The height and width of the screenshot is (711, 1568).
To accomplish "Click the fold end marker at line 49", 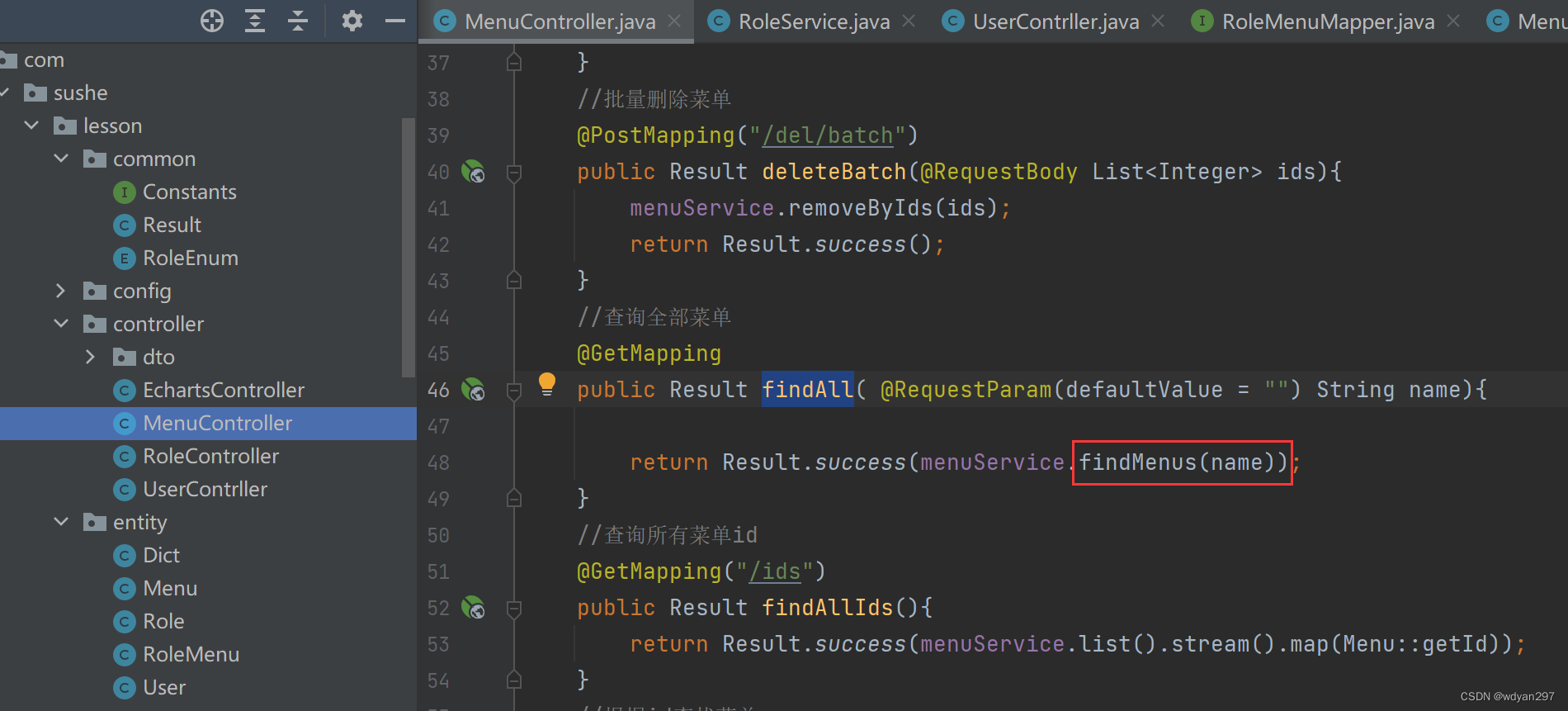I will coord(514,499).
